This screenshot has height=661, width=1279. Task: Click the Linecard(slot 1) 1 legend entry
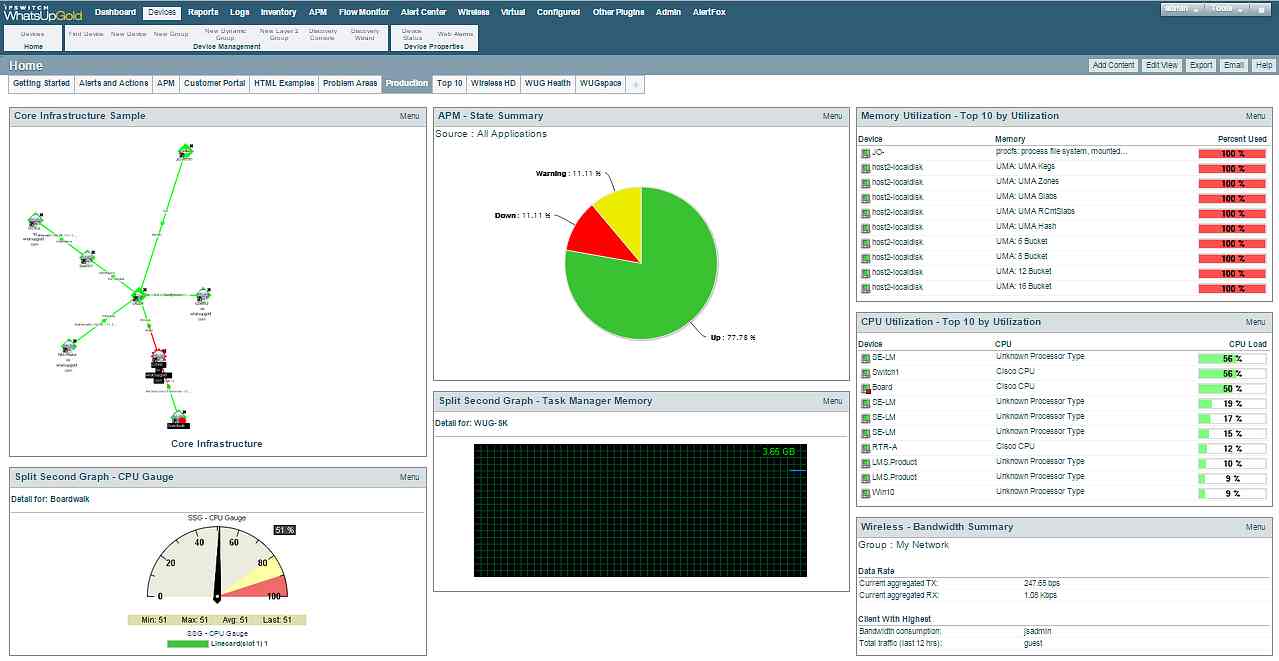218,643
